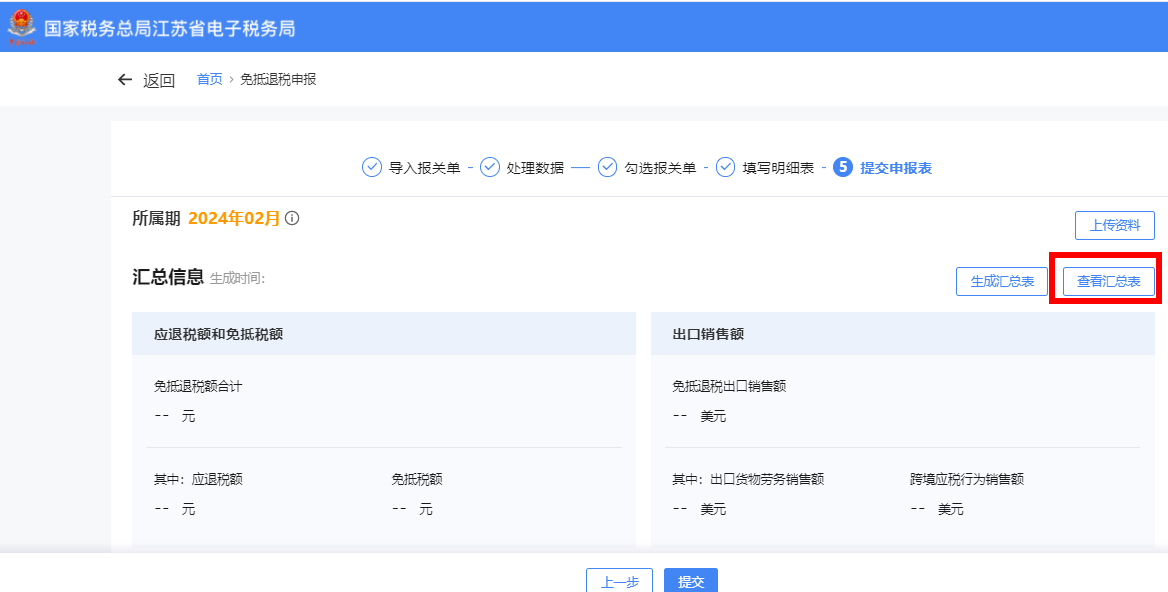Viewport: 1168px width, 592px height.
Task: Click the back arrow icon
Action: 124,80
